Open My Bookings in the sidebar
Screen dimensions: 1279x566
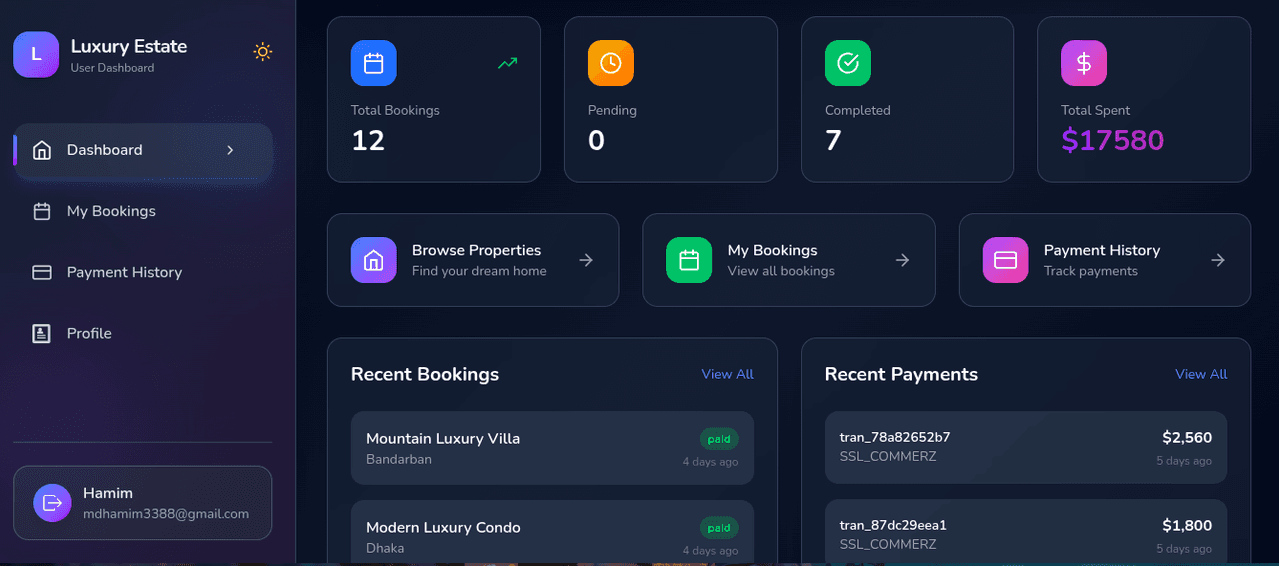(111, 211)
